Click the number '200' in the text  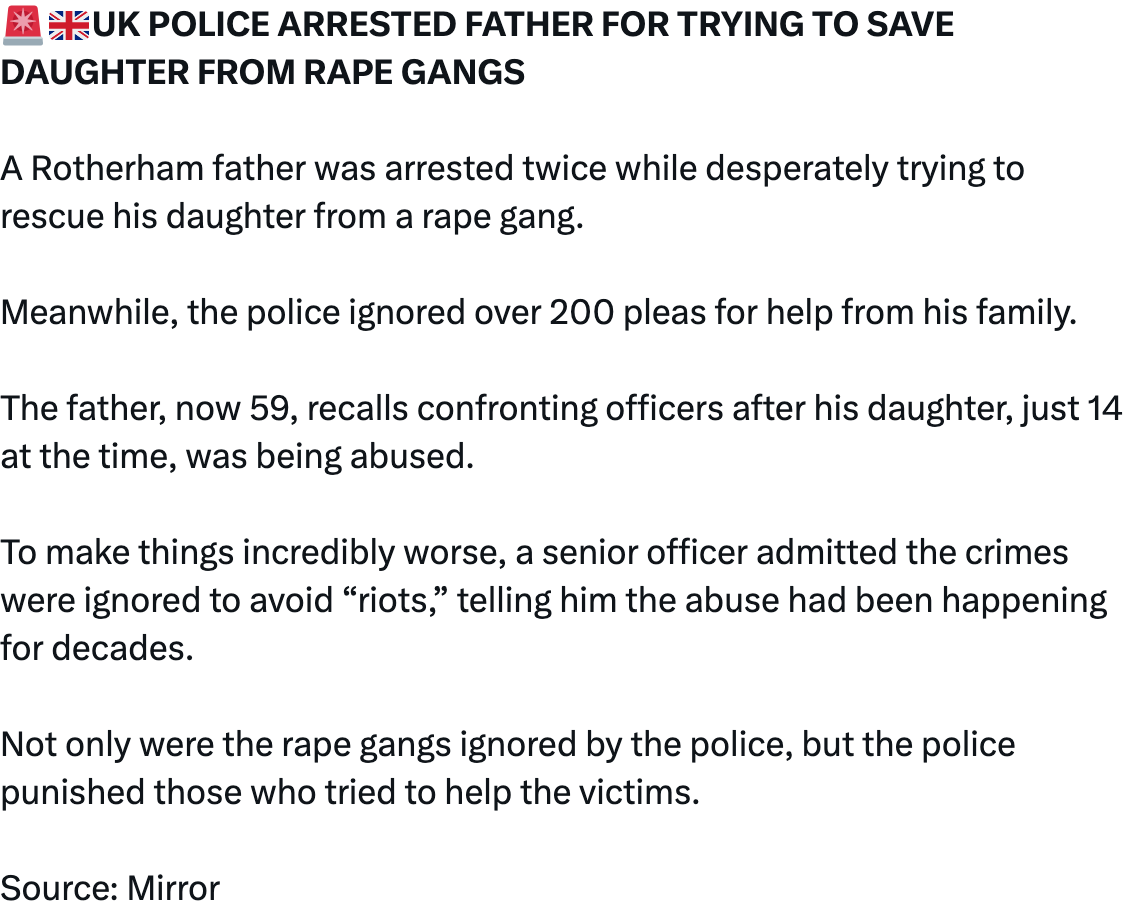tap(581, 312)
